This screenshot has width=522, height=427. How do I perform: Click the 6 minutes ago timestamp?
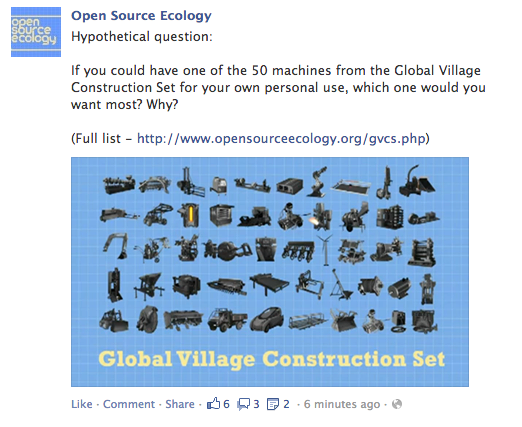coord(342,404)
